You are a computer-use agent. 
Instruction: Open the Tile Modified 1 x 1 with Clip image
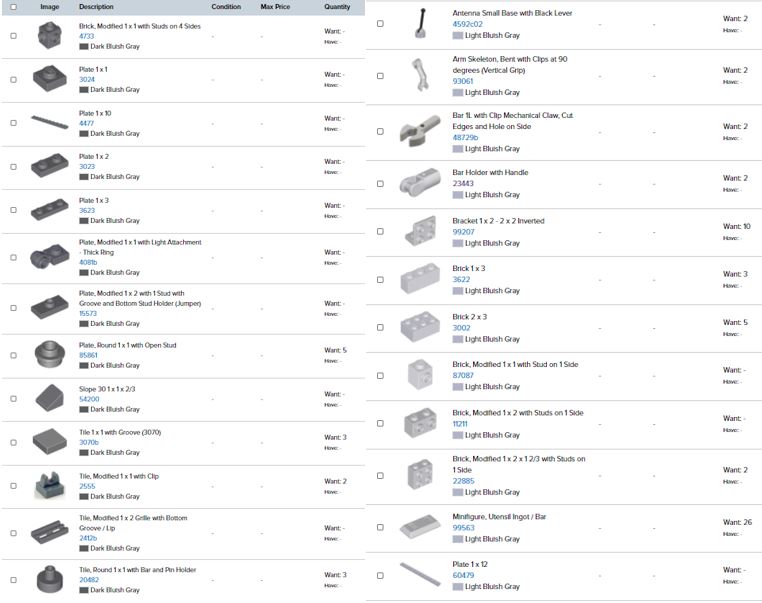pos(49,485)
